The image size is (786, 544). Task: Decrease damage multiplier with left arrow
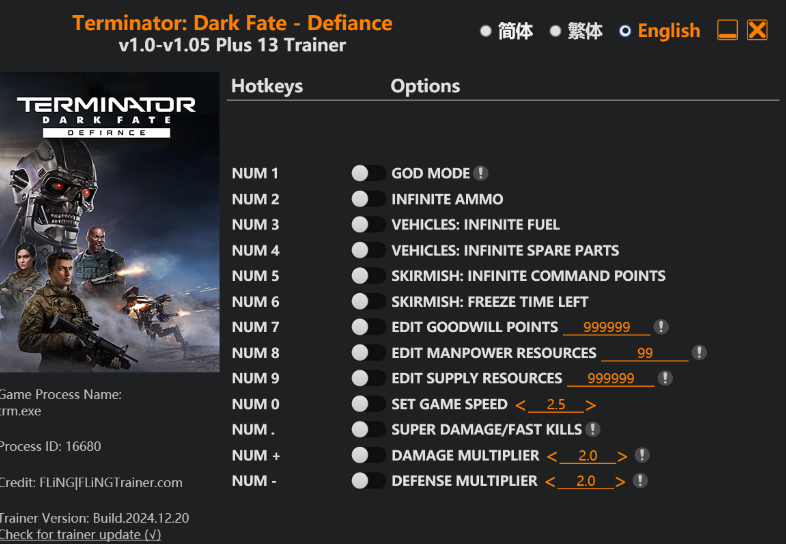tap(551, 456)
